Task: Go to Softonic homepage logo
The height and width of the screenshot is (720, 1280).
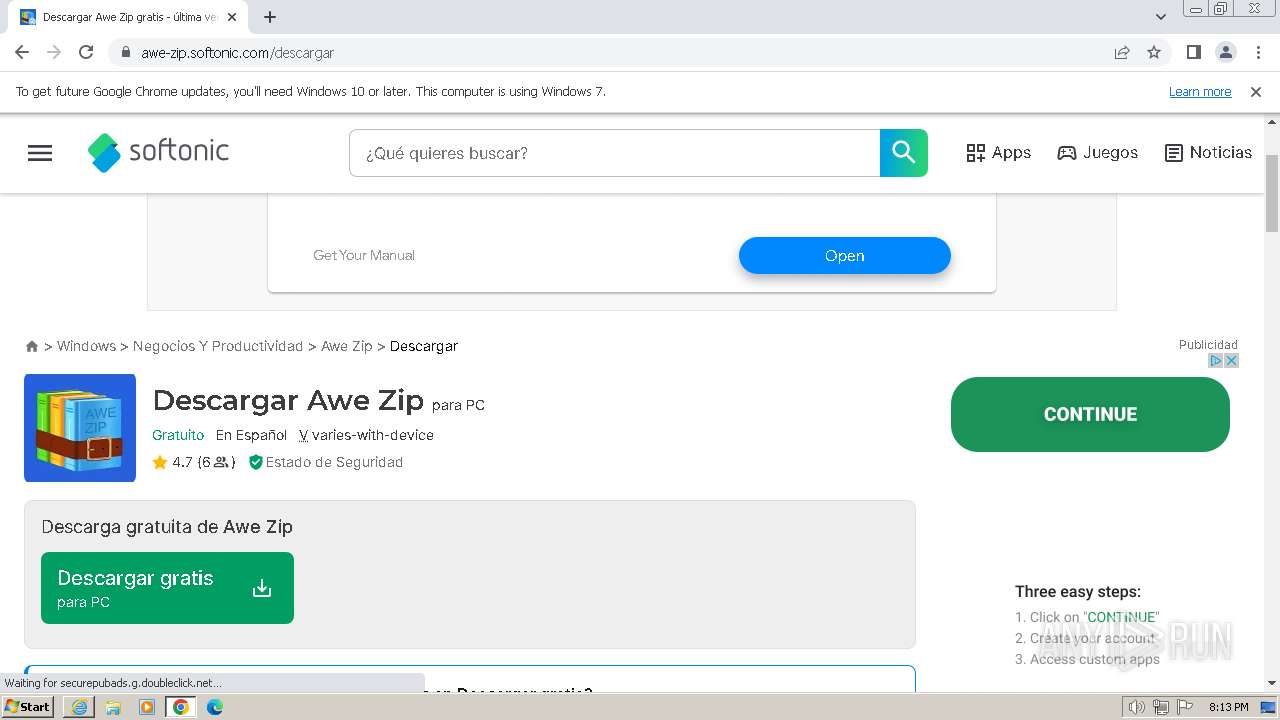Action: coord(158,152)
